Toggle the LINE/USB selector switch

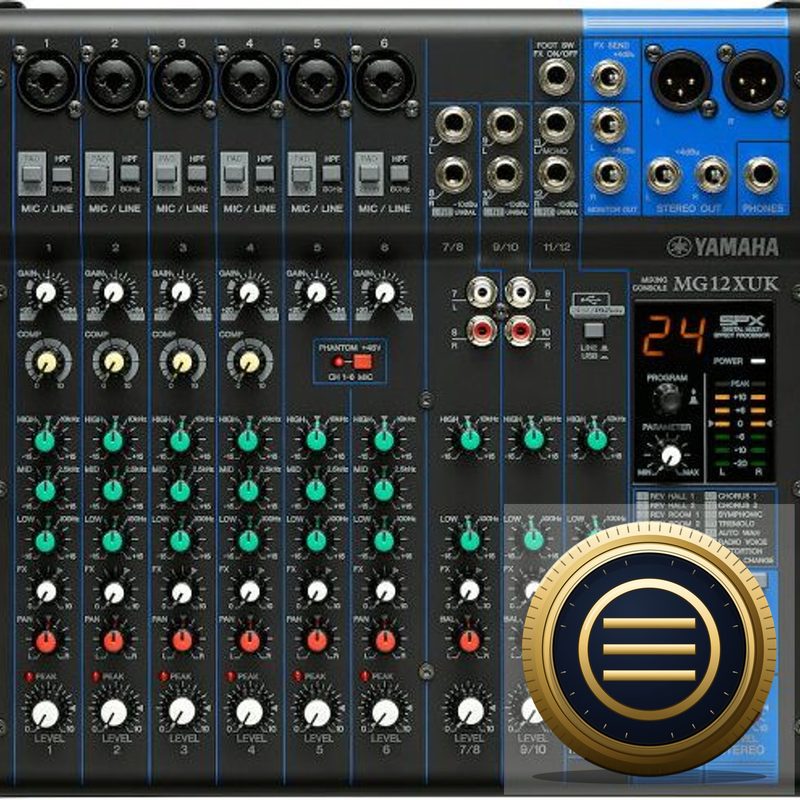pyautogui.click(x=593, y=330)
